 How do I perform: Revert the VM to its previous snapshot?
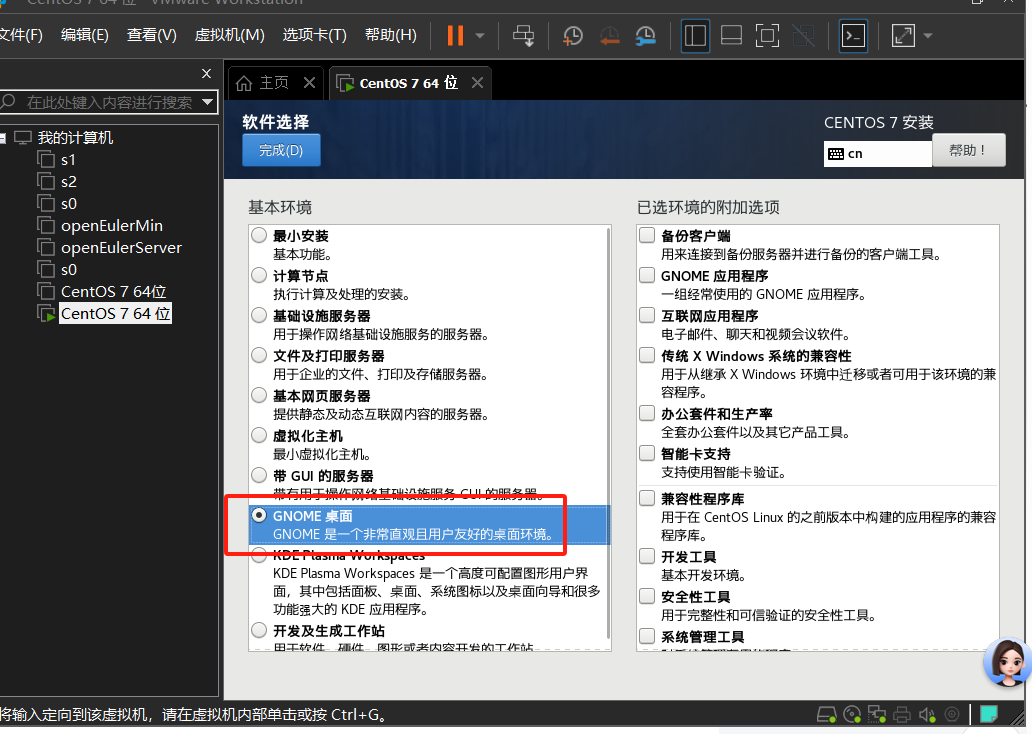pos(609,36)
